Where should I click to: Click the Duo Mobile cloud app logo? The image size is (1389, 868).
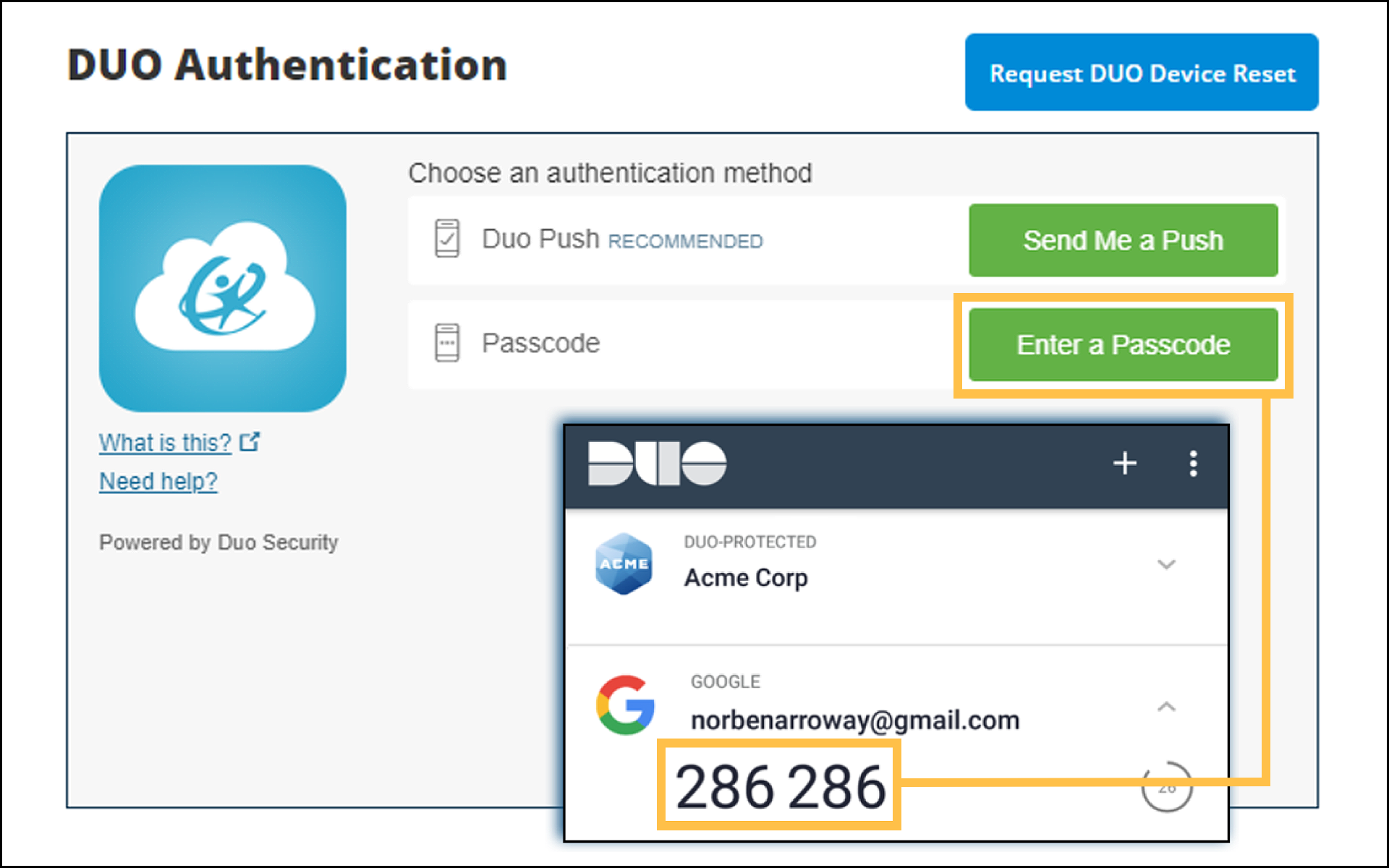pos(223,289)
